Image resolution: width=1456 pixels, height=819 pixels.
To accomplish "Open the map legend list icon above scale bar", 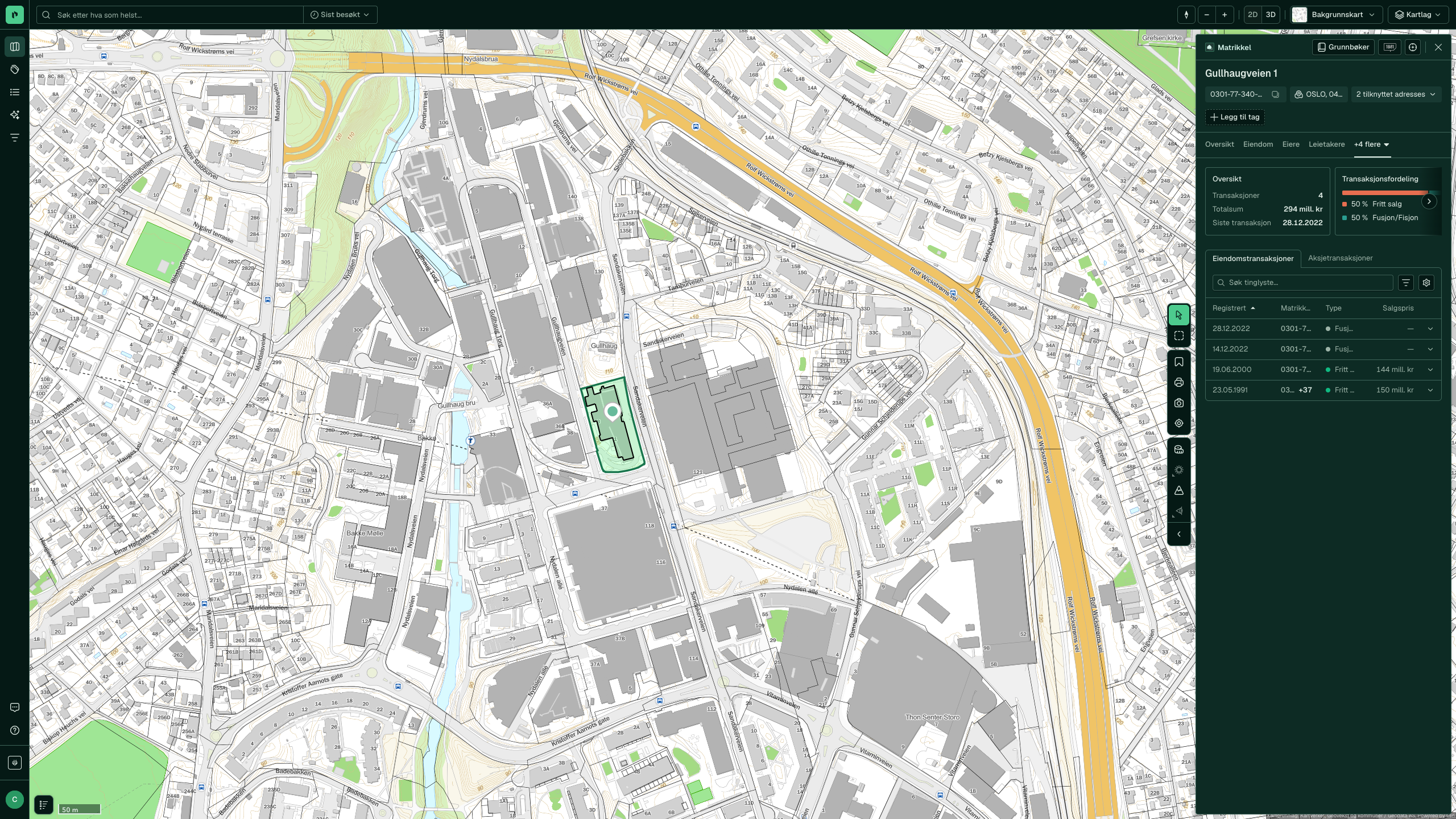I will (44, 805).
